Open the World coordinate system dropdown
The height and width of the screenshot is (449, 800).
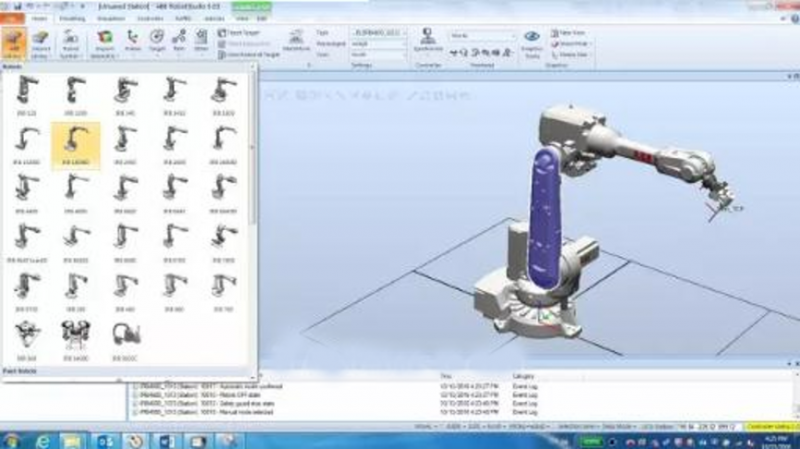point(482,36)
